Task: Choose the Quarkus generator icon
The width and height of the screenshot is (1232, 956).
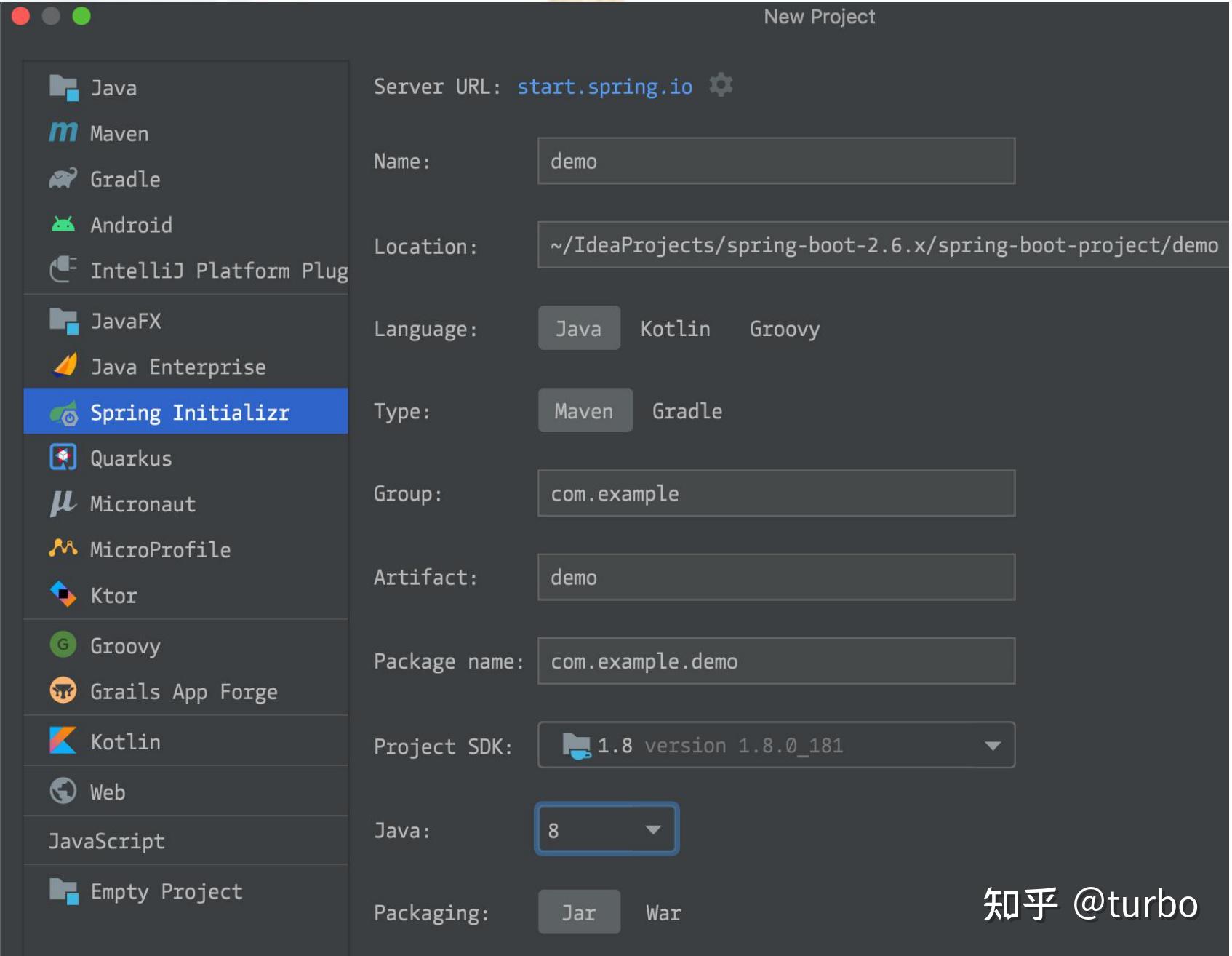Action: coord(63,458)
